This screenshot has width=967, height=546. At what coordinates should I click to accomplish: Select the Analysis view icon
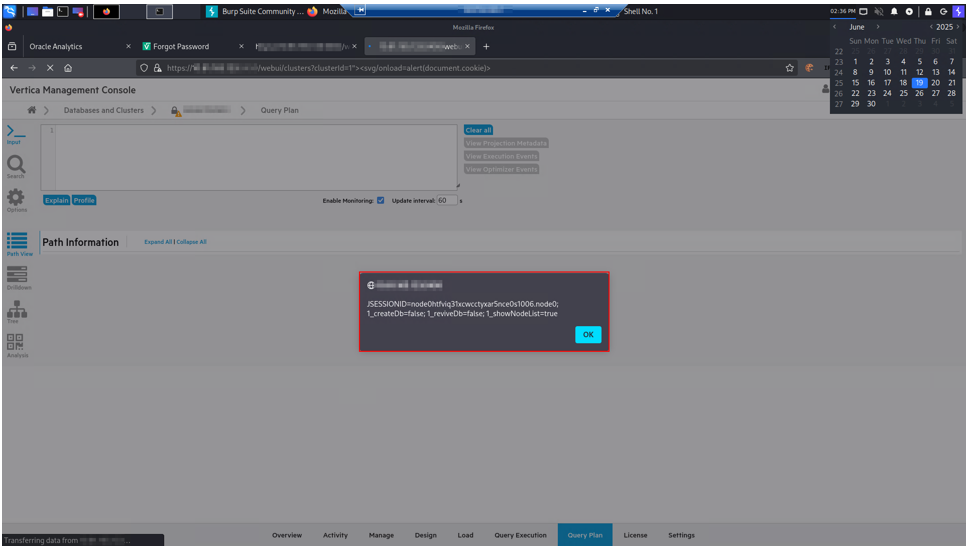click(17, 344)
